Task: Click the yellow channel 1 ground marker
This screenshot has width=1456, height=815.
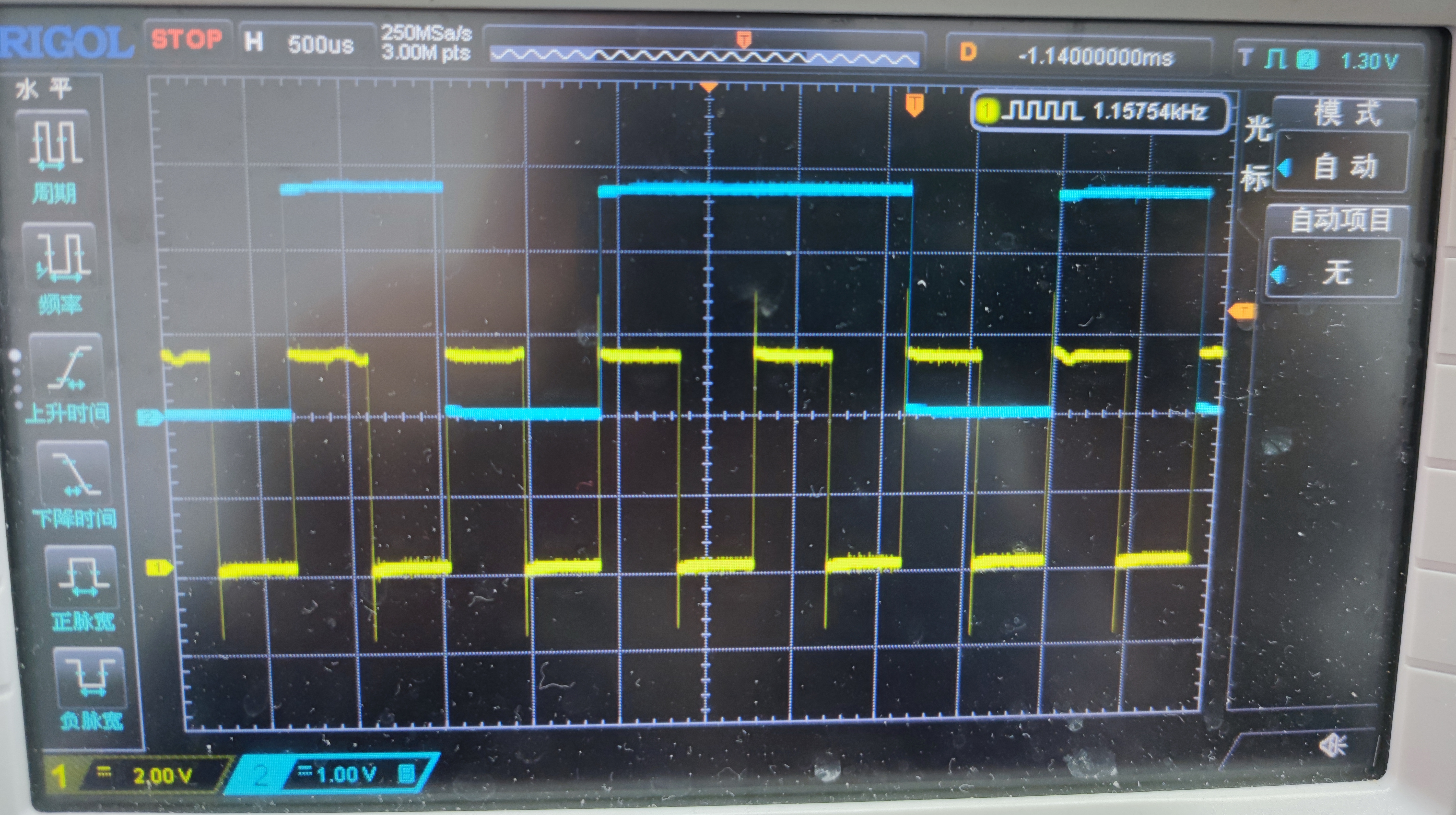Action: coord(159,567)
